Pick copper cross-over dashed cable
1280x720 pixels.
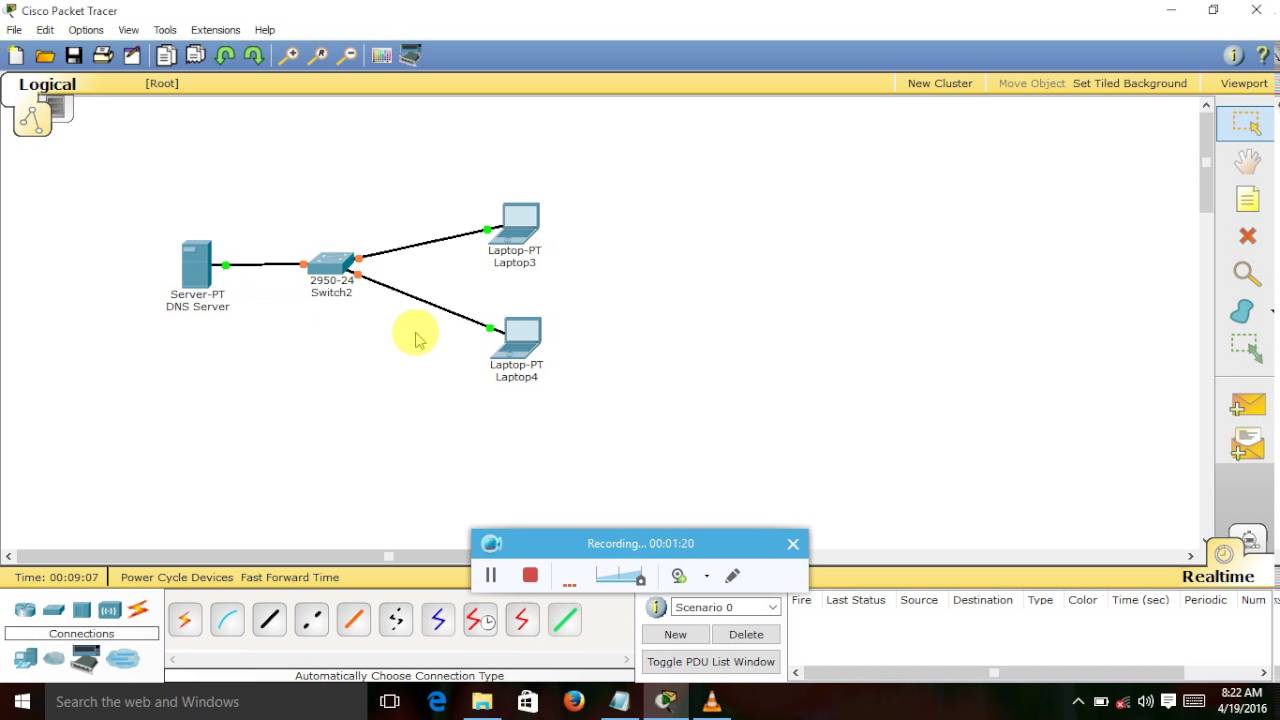[311, 621]
